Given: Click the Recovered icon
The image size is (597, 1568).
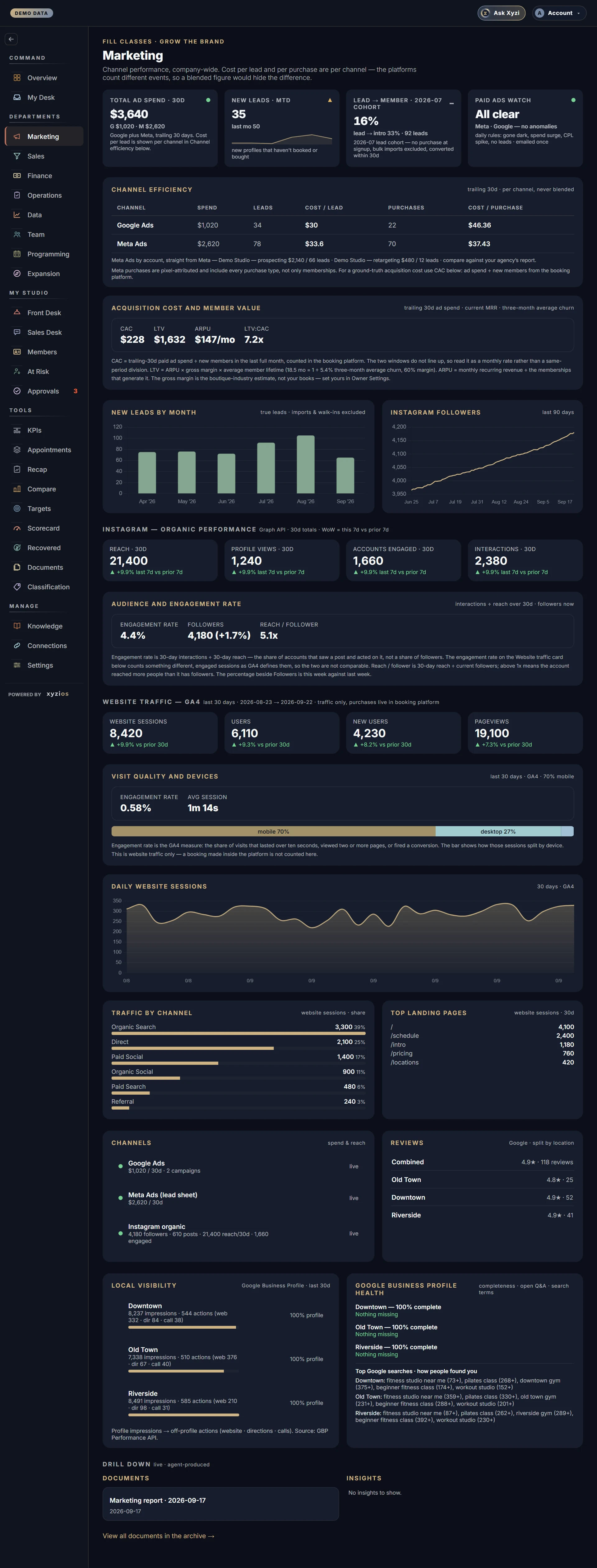Looking at the screenshot, I should click(x=17, y=548).
